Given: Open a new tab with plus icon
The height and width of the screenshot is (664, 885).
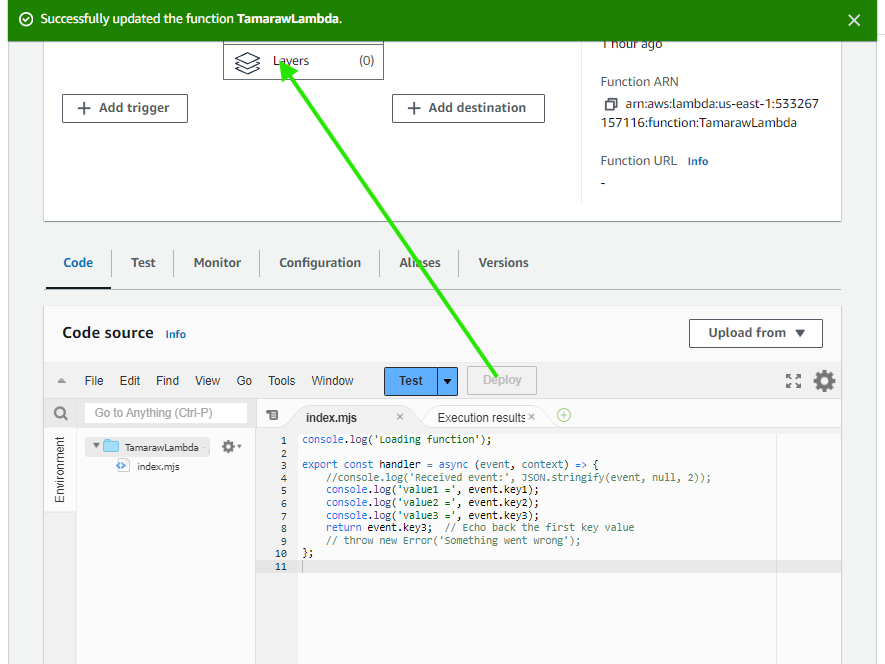Looking at the screenshot, I should point(563,415).
